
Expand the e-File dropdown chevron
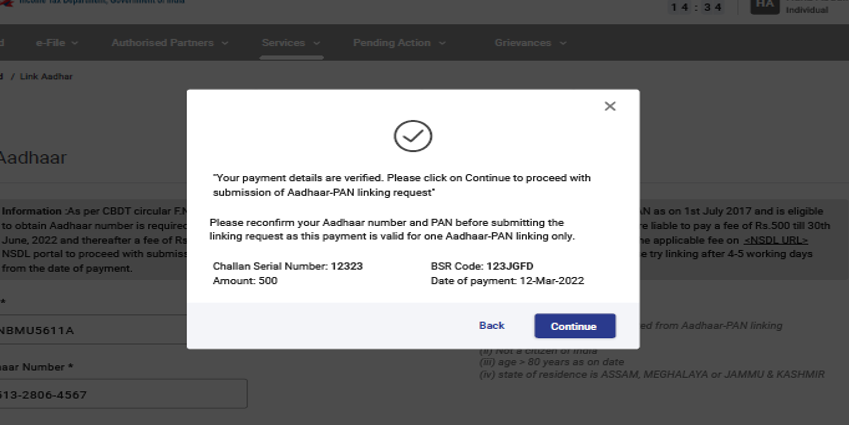coord(75,43)
